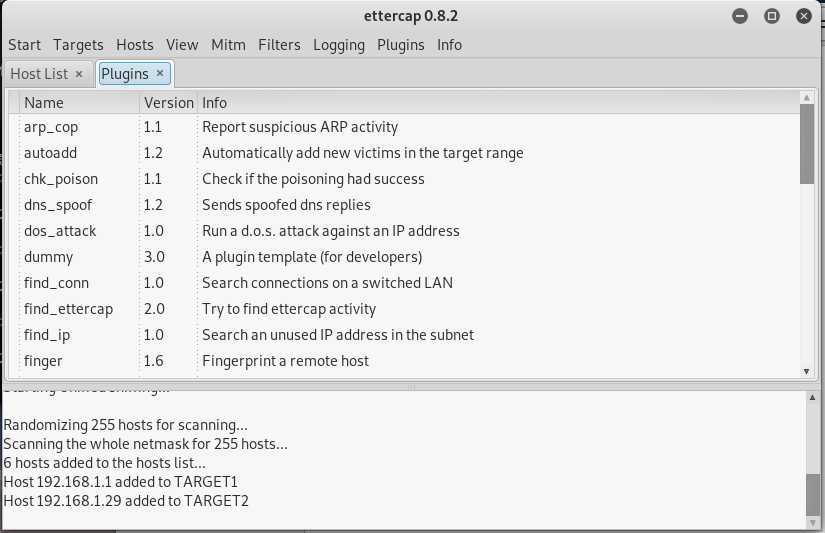Expand the Filters menu

[x=279, y=45]
